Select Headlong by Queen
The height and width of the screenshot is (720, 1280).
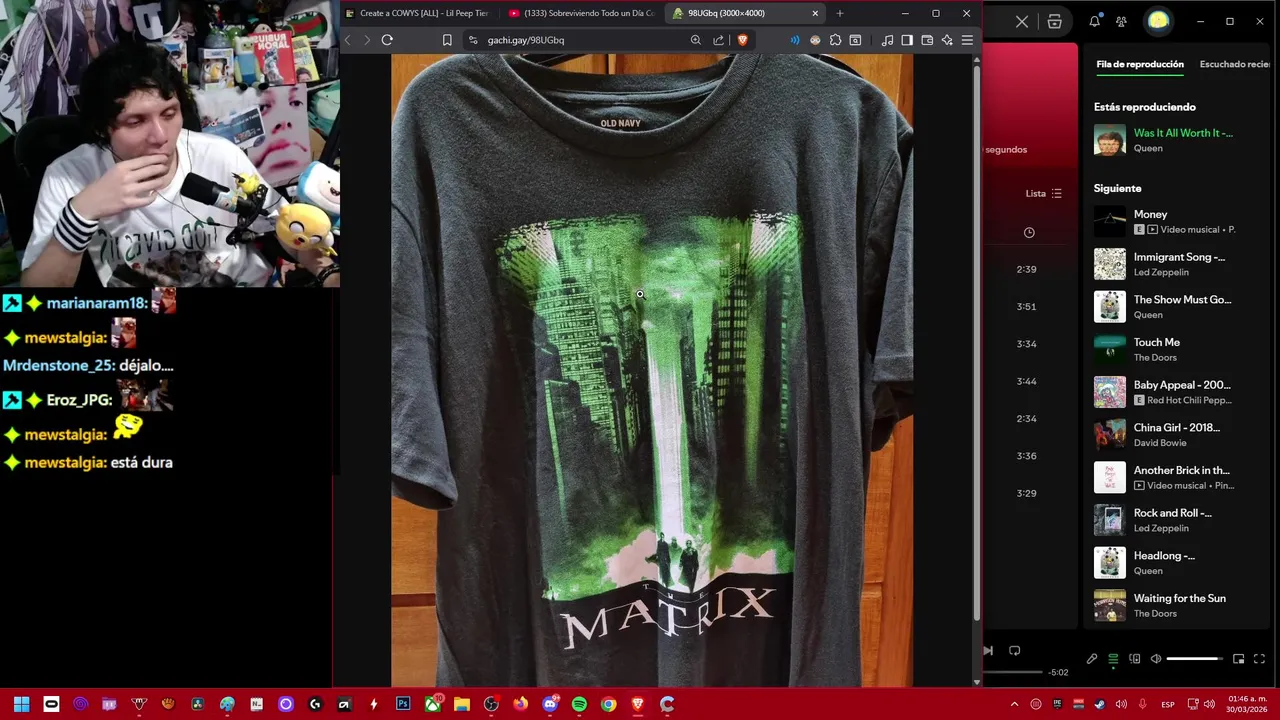1177,563
